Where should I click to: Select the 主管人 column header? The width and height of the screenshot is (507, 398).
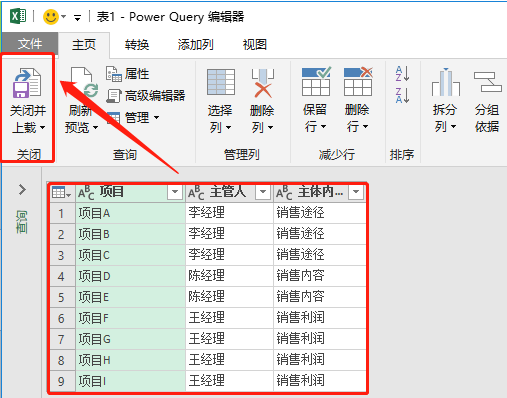(230, 192)
